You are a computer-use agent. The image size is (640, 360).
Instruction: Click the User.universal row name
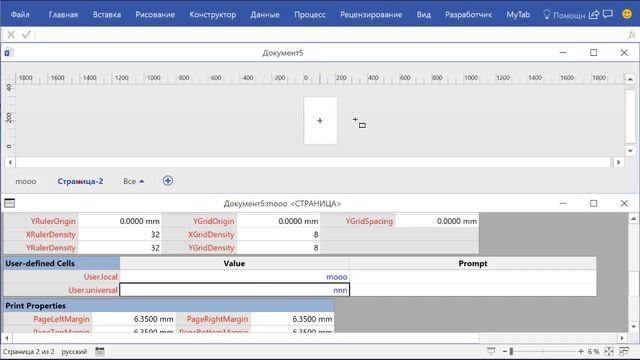(x=62, y=290)
